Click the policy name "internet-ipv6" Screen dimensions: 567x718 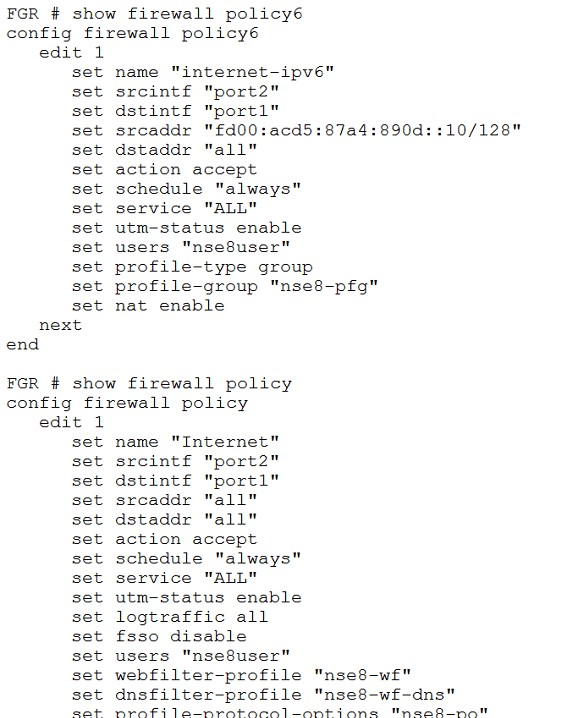coord(252,72)
